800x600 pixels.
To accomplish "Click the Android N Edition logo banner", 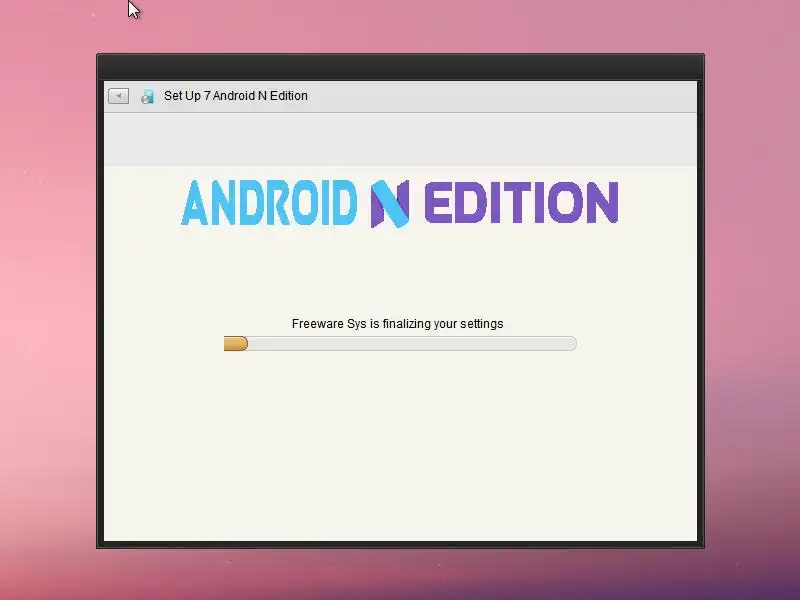I will 400,204.
